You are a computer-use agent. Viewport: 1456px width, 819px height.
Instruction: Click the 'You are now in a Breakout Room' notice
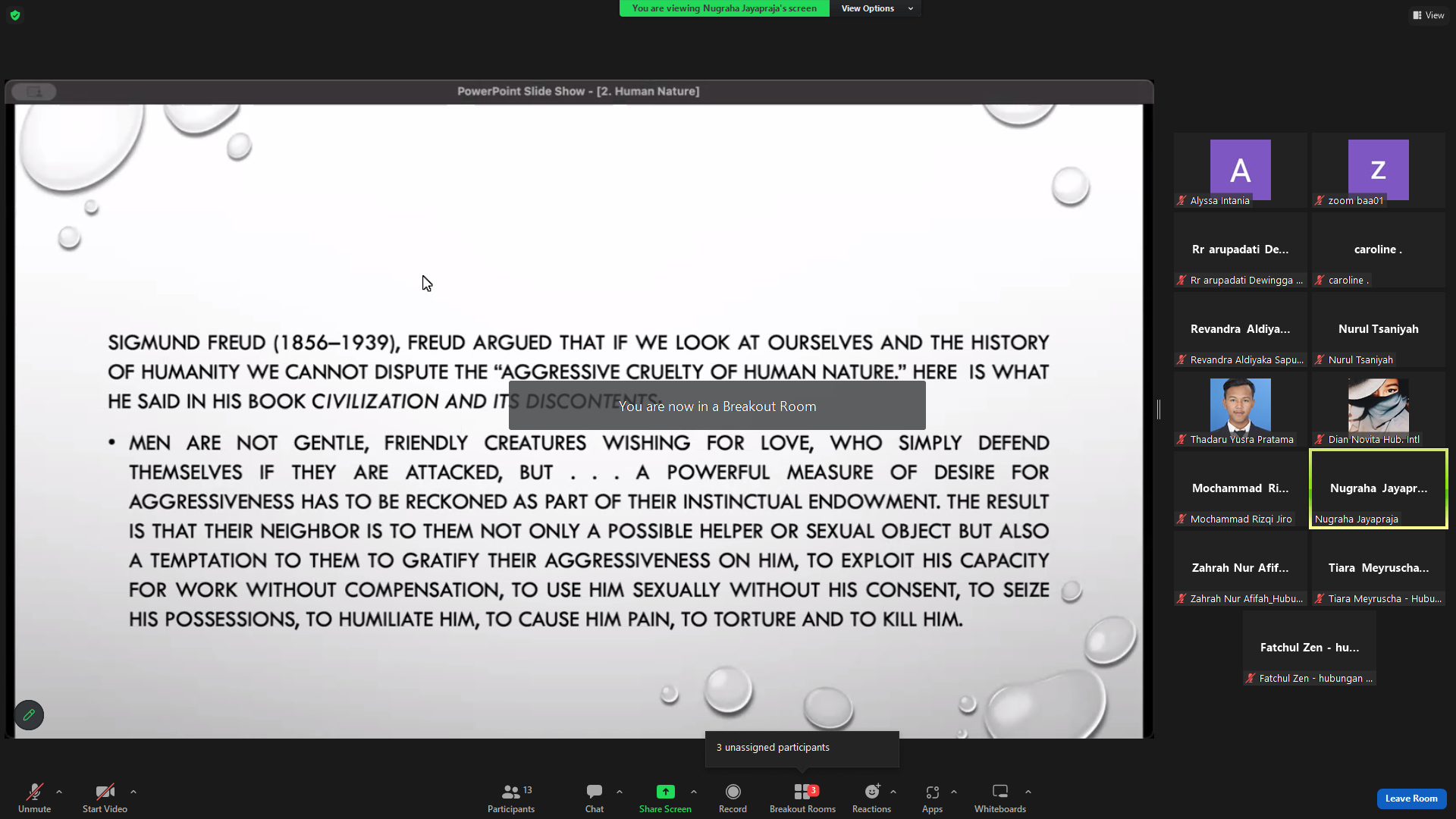(717, 406)
